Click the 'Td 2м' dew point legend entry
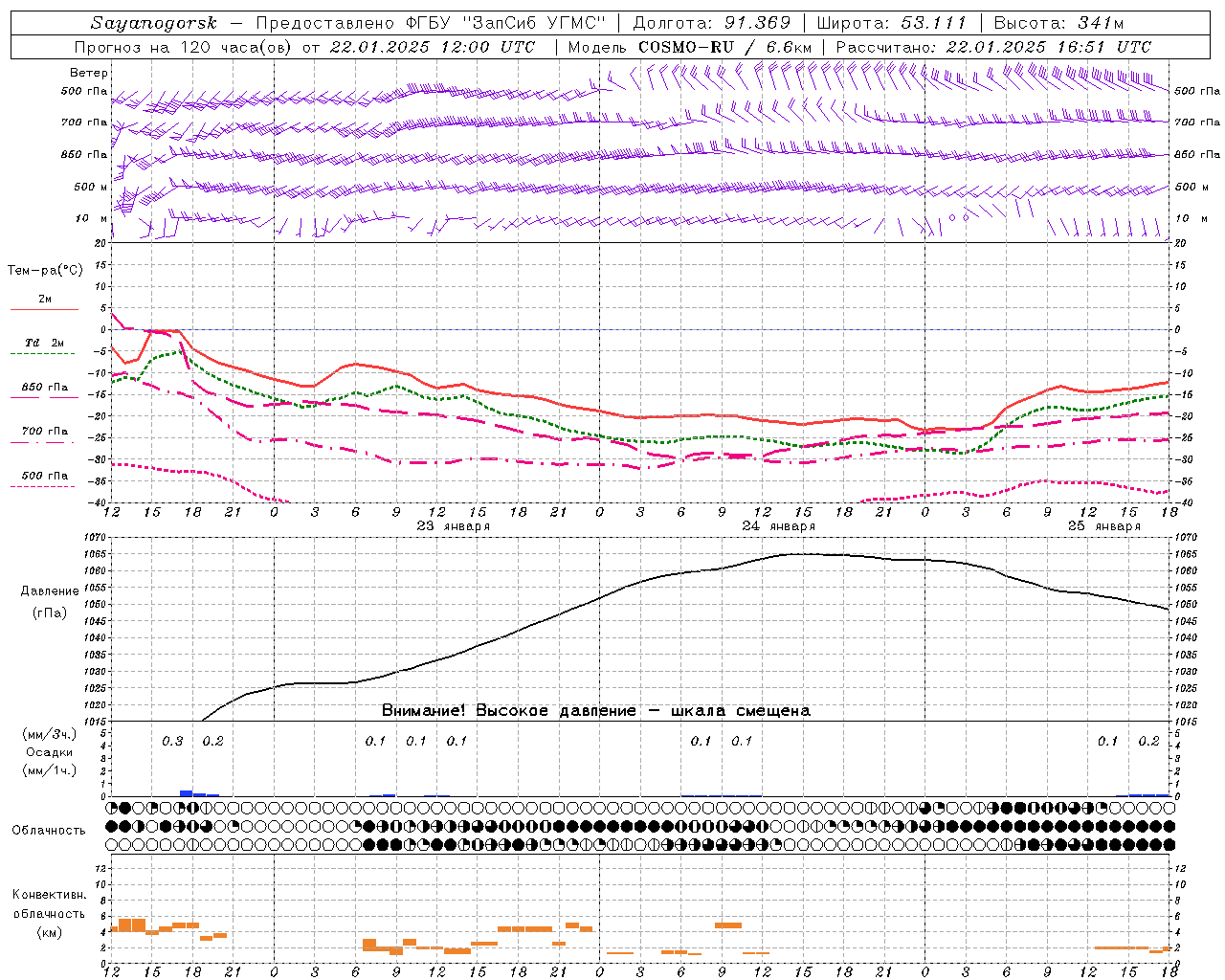Image resolution: width=1225 pixels, height=980 pixels. 45,343
